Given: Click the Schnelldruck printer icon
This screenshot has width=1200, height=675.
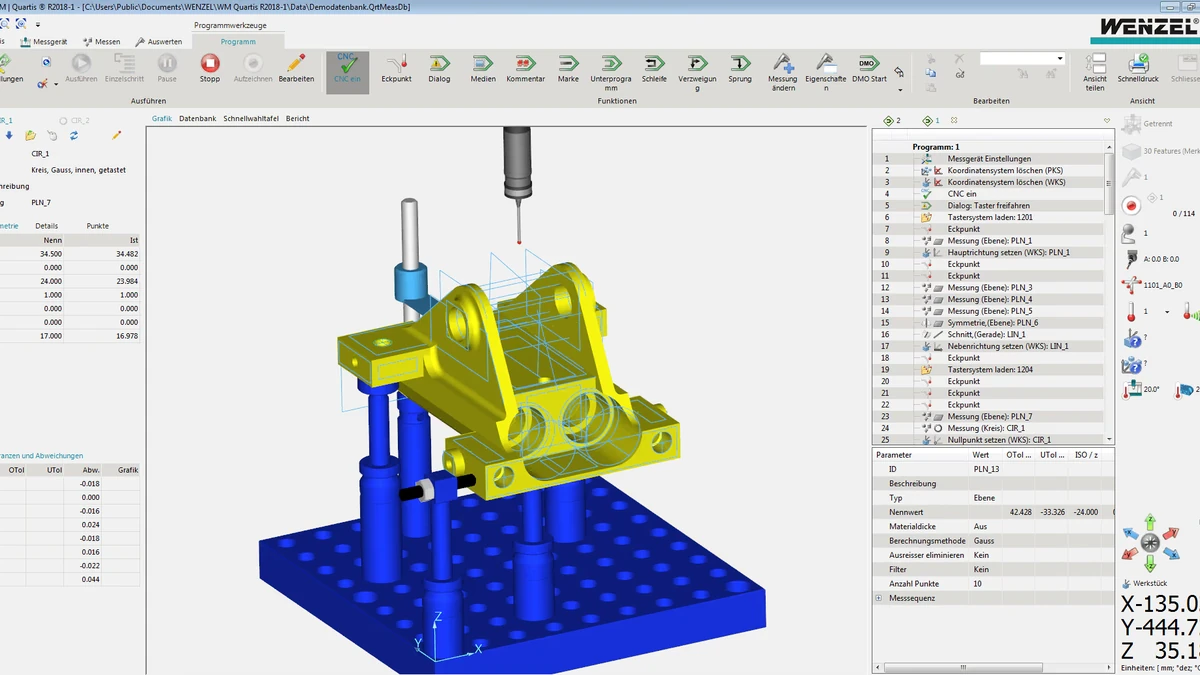Looking at the screenshot, I should [x=1138, y=68].
